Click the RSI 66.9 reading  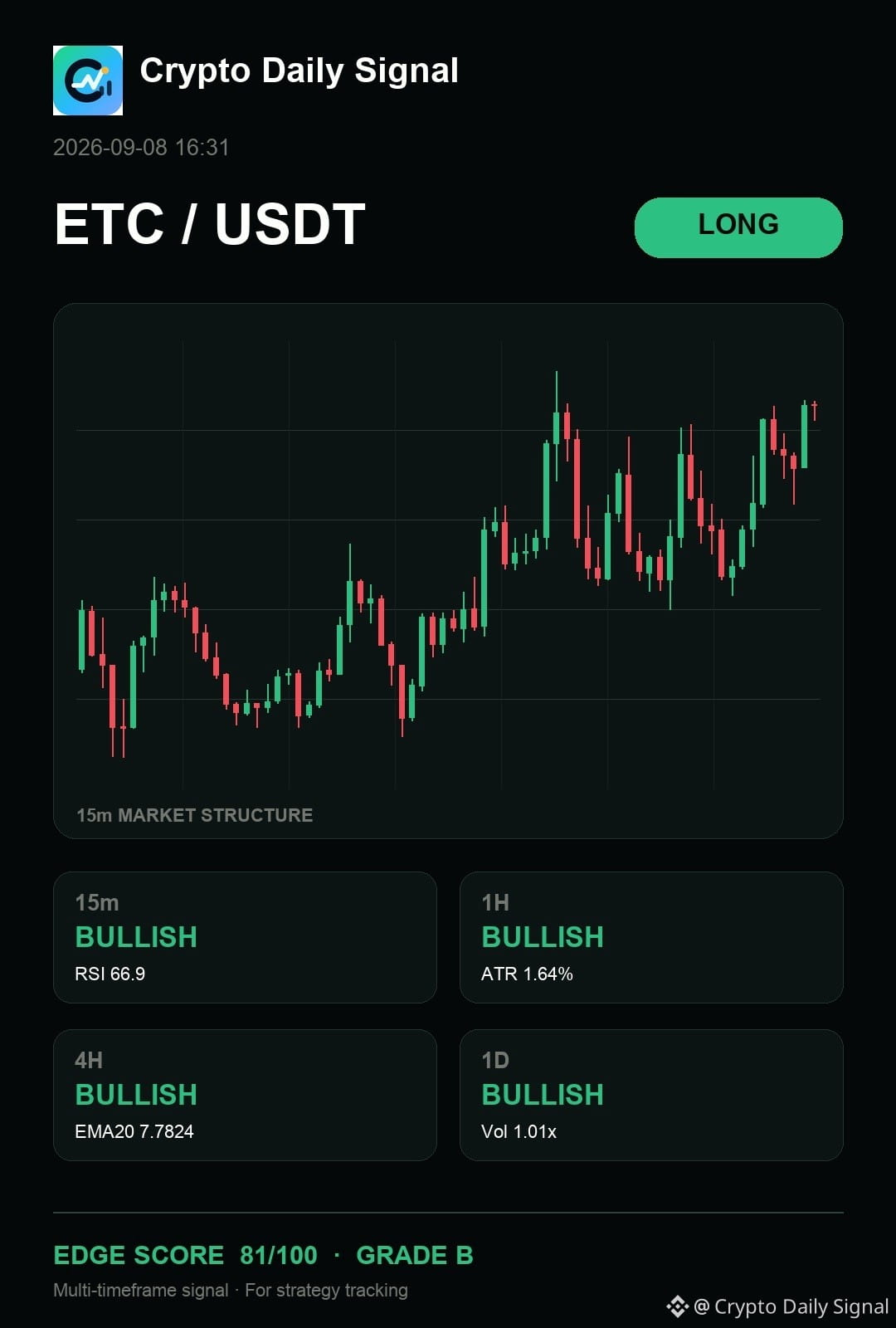[110, 974]
